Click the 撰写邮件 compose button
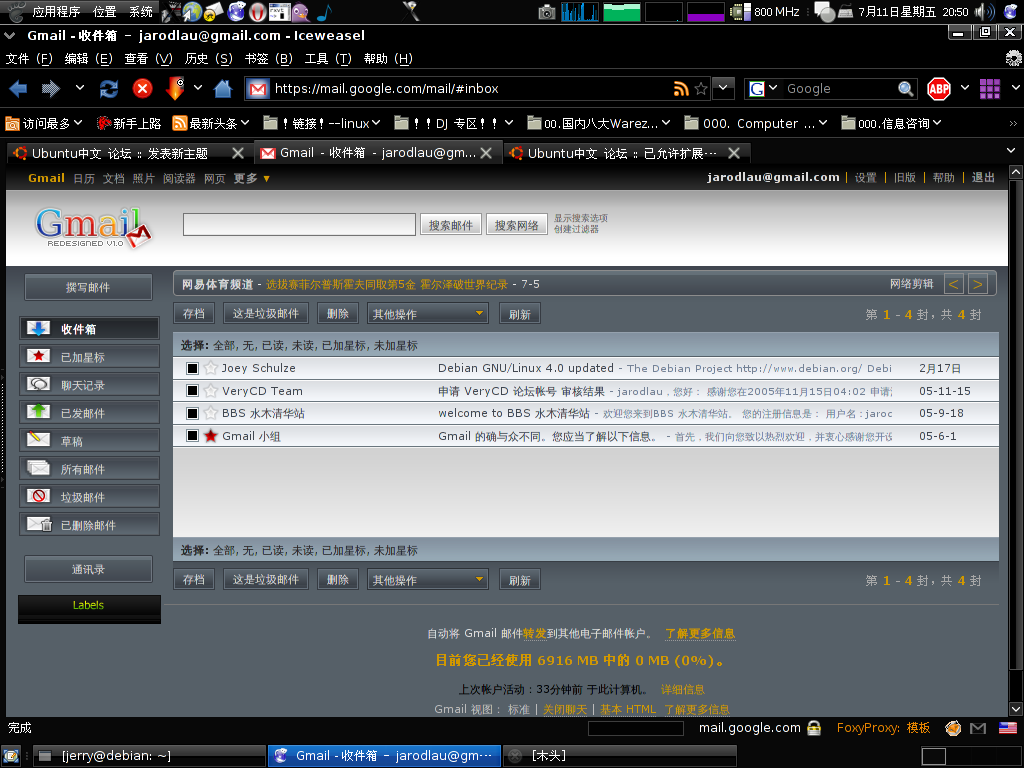The image size is (1024, 768). click(x=88, y=287)
